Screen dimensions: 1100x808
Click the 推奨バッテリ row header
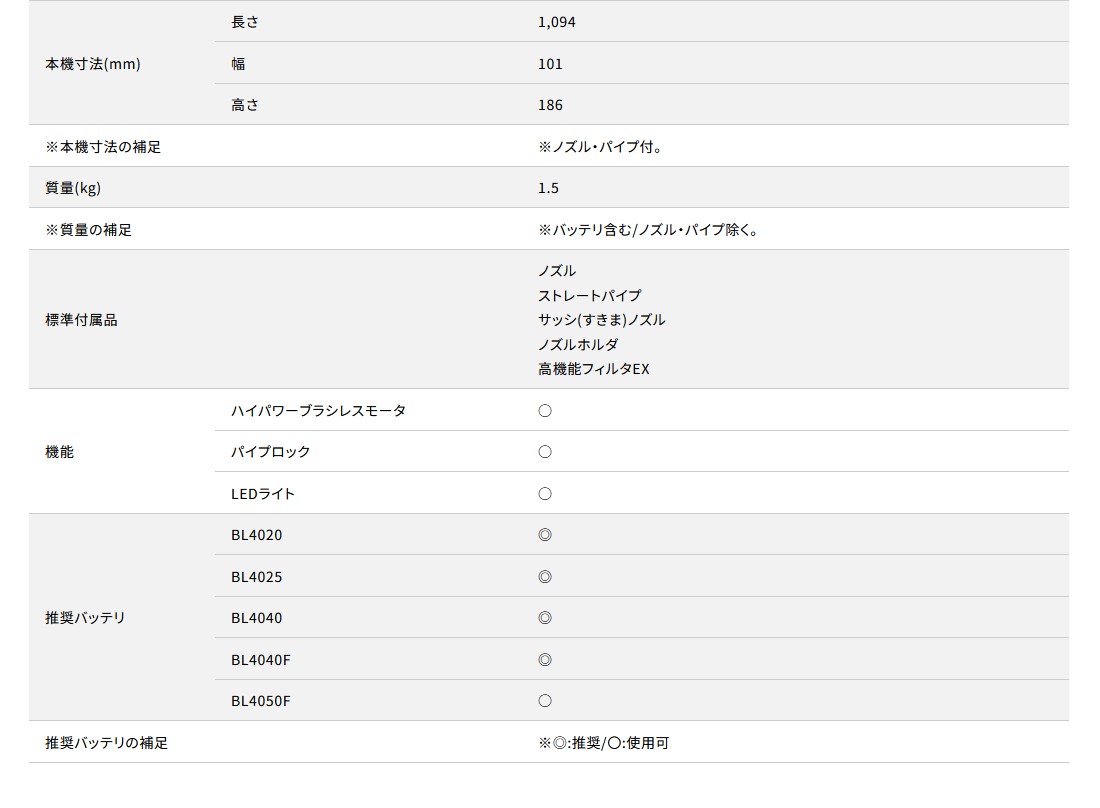[x=85, y=618]
